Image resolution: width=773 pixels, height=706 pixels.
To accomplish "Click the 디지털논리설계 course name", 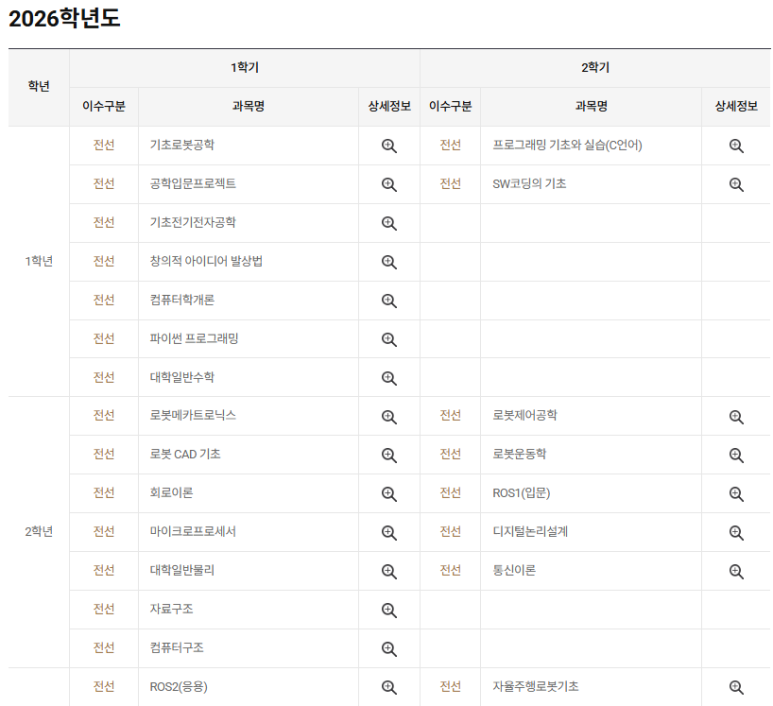I will click(x=530, y=531).
